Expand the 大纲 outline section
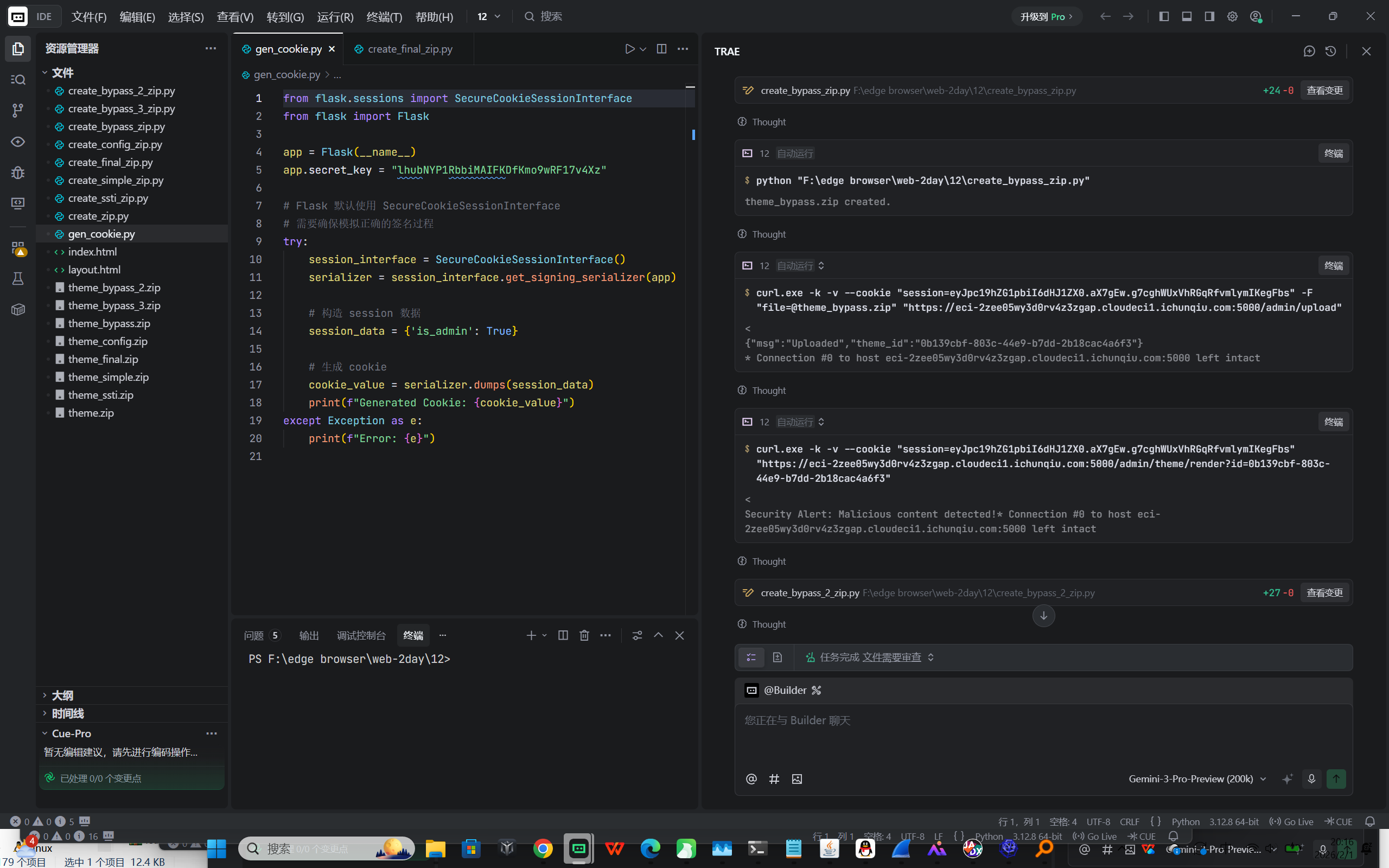 (x=62, y=695)
